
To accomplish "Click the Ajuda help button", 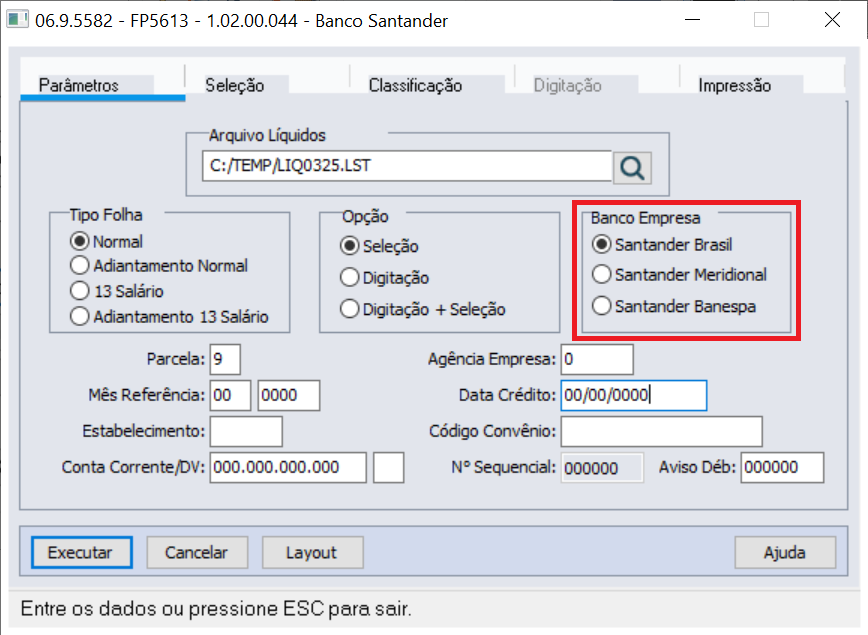I will point(785,552).
